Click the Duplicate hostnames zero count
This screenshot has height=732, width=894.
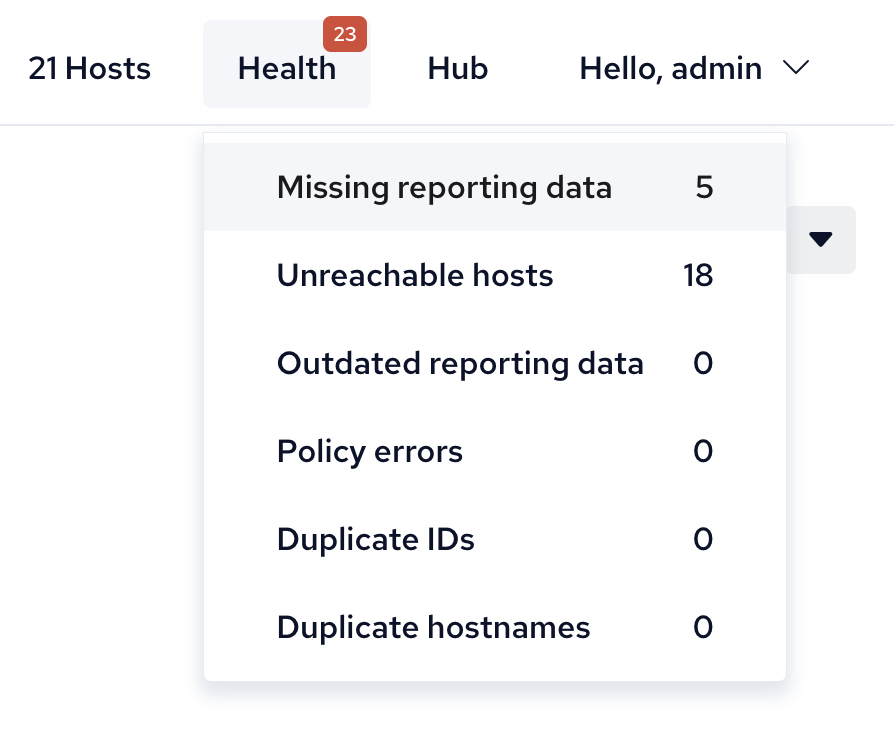pyautogui.click(x=703, y=628)
